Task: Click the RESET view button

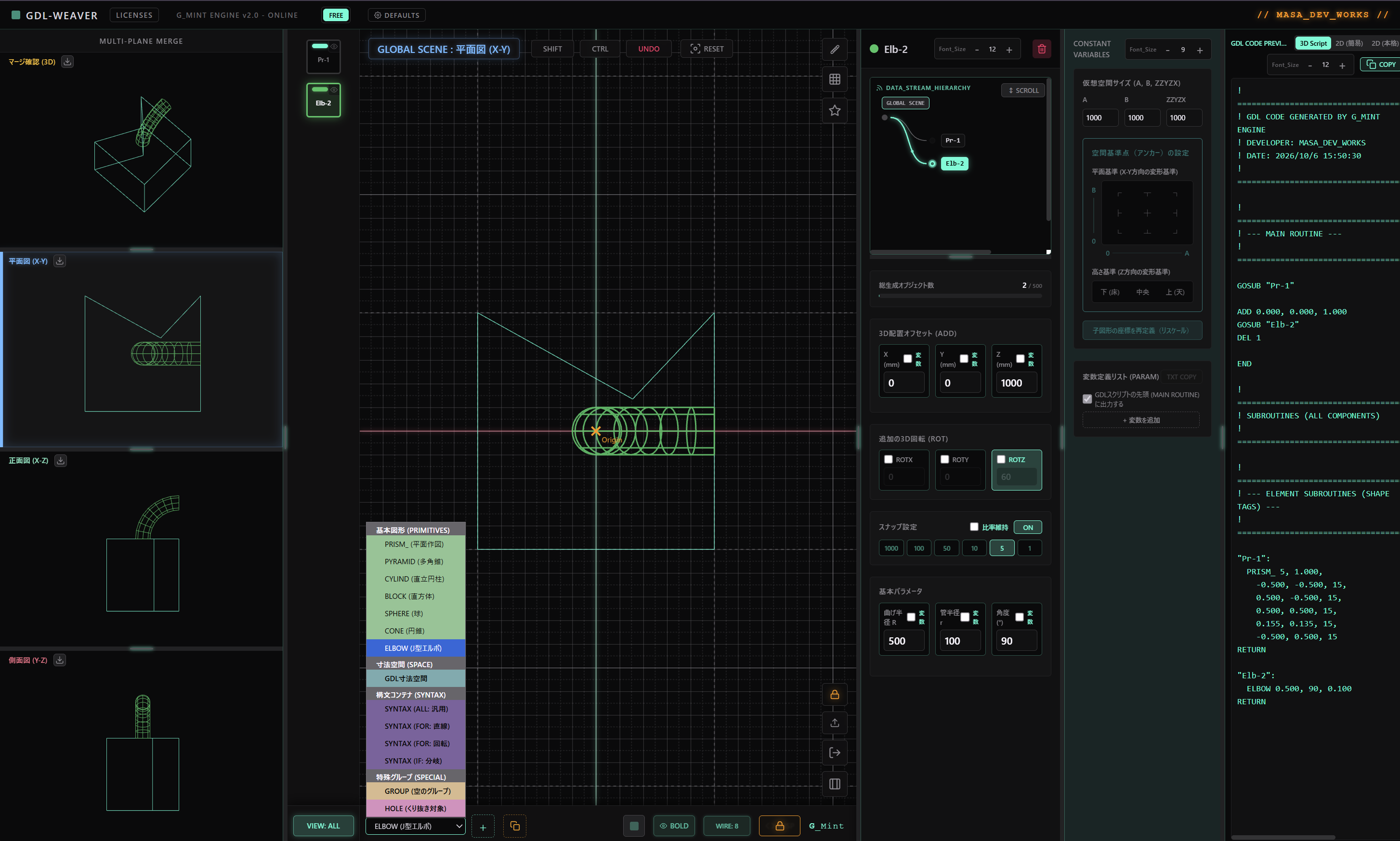Action: 707,49
